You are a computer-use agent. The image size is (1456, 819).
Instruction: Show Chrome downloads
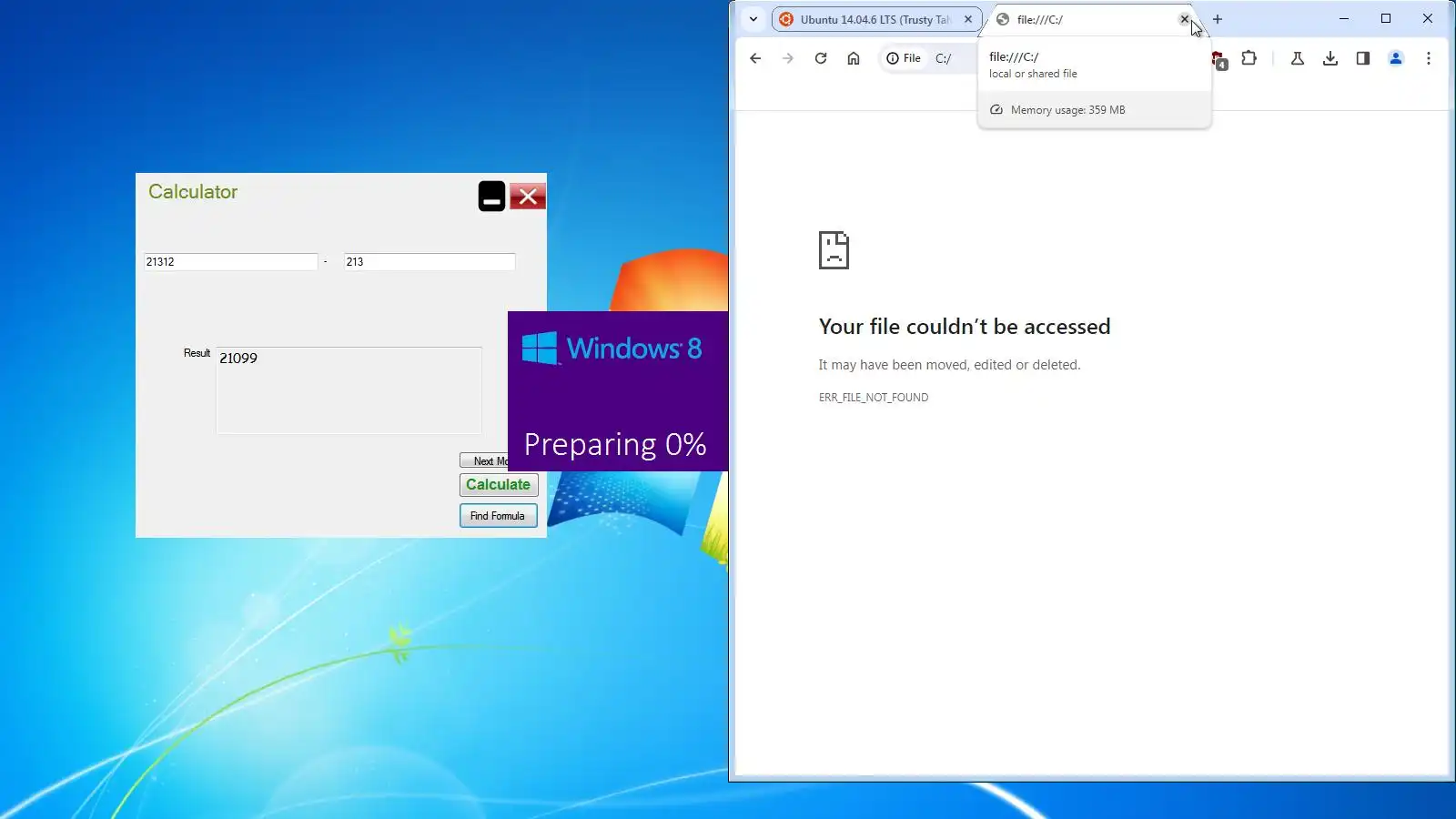(x=1330, y=58)
